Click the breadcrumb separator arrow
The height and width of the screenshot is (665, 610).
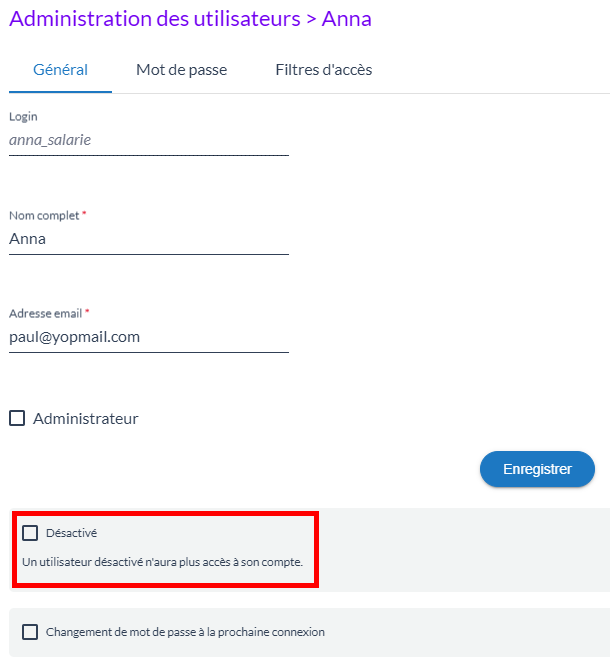coord(310,19)
